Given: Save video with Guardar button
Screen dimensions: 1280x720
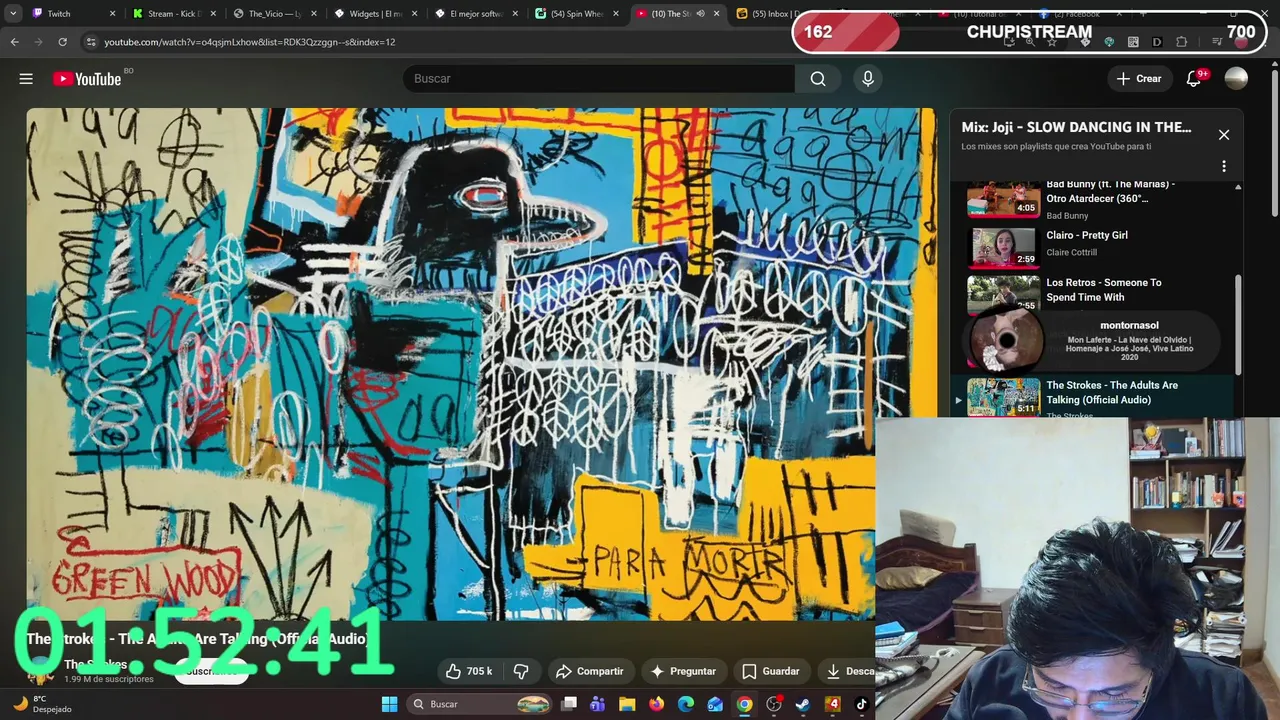Looking at the screenshot, I should tap(770, 671).
